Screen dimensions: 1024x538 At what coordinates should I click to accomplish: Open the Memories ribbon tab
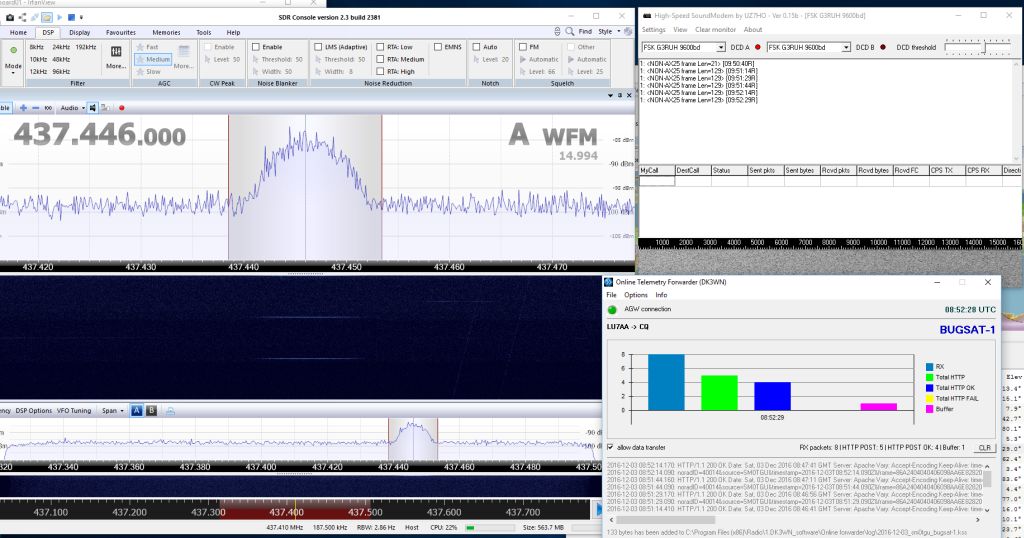coord(167,32)
